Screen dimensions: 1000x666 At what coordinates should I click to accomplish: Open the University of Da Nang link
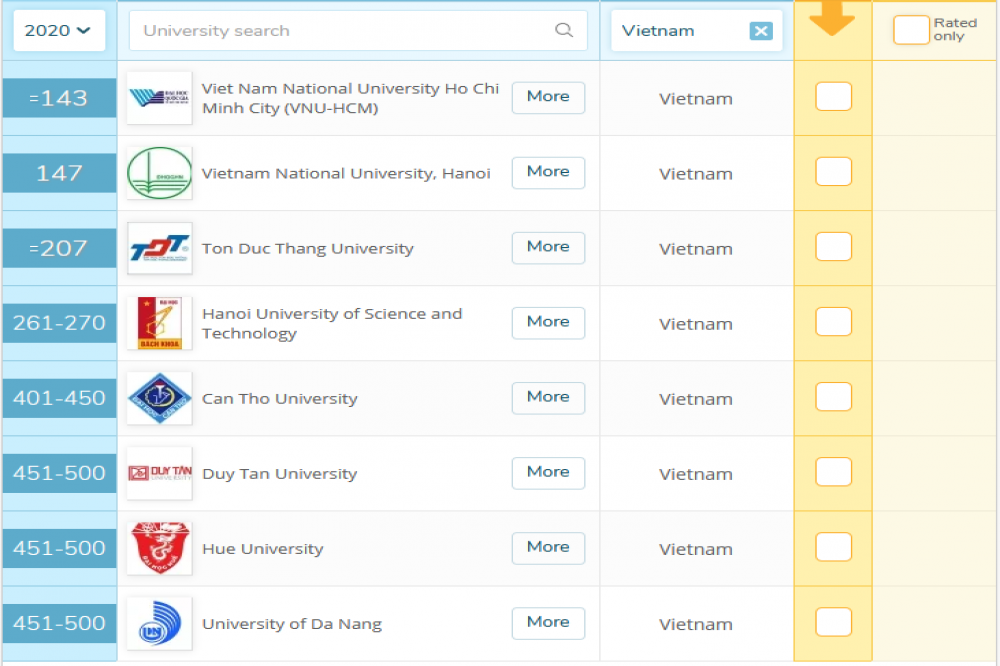292,624
